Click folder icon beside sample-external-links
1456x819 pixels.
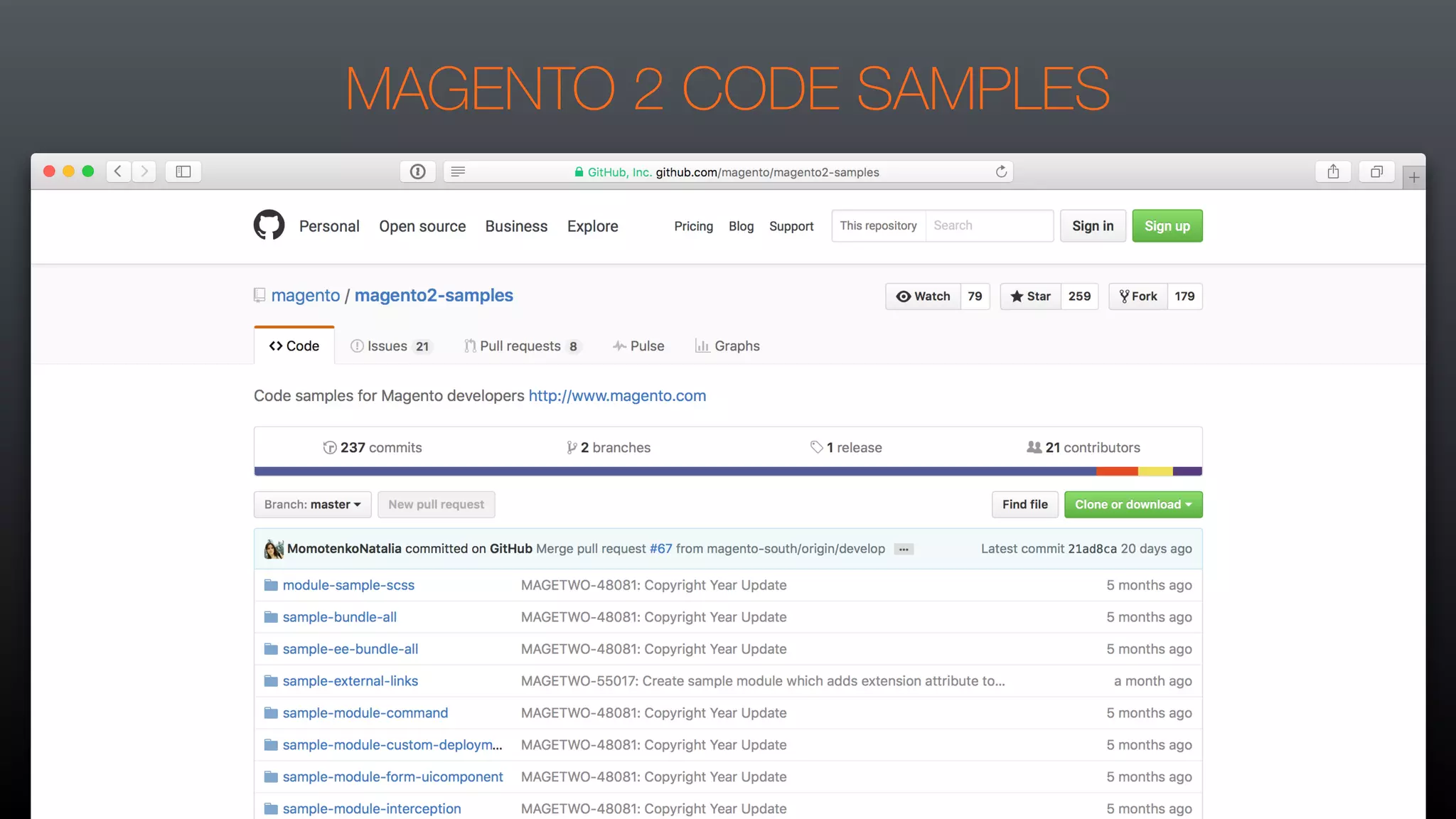coord(271,681)
